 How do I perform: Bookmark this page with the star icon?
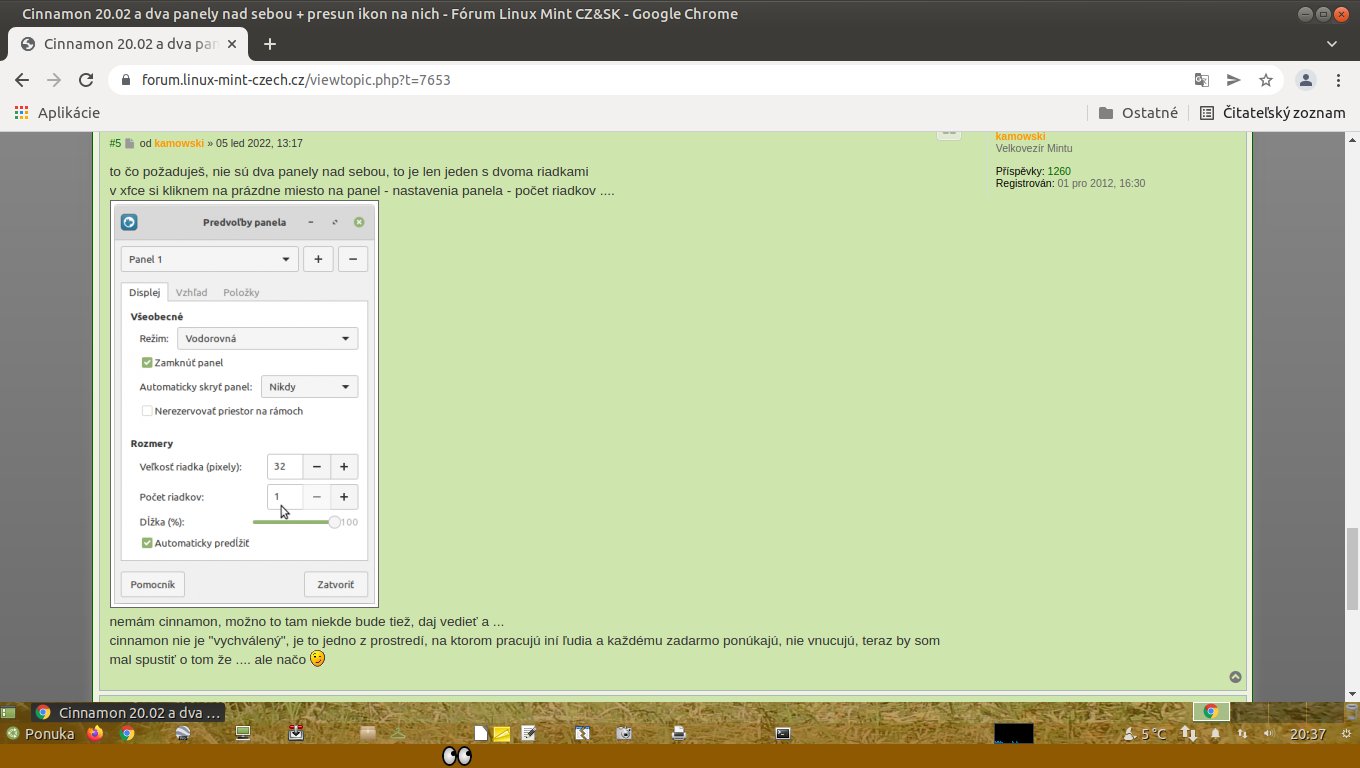[x=1266, y=80]
